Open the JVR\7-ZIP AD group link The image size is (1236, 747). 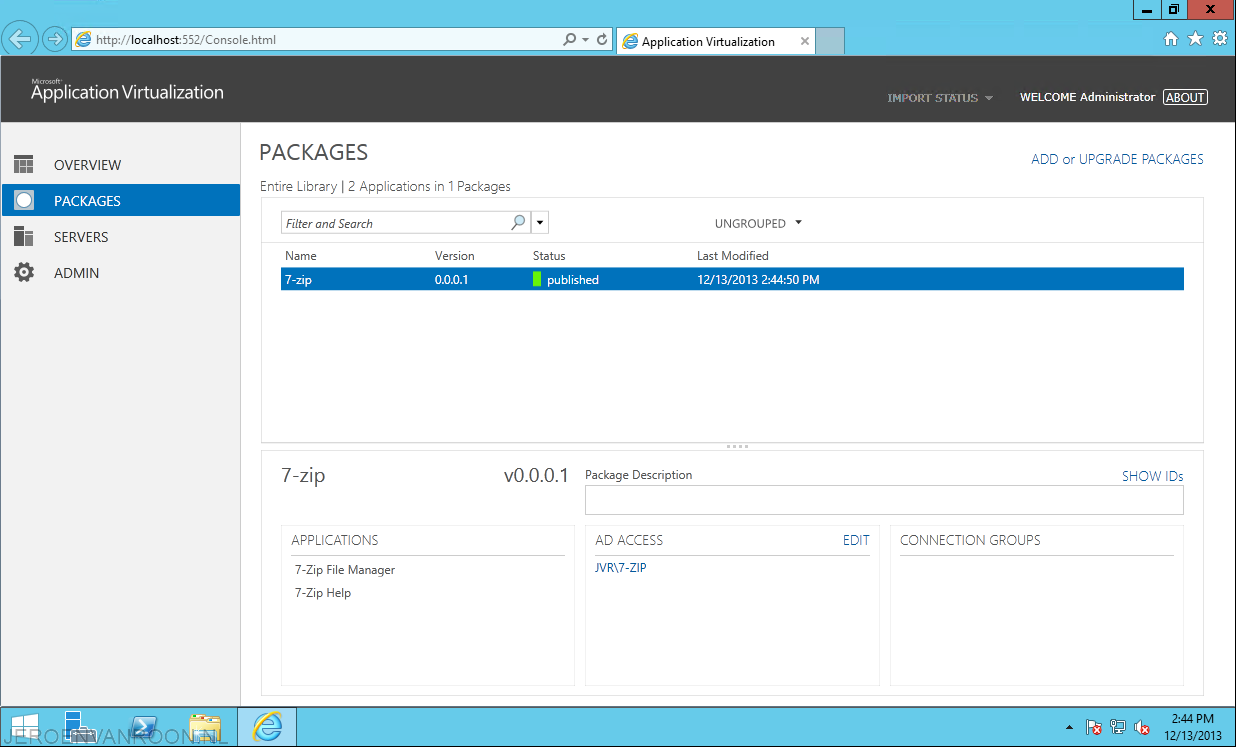point(621,568)
